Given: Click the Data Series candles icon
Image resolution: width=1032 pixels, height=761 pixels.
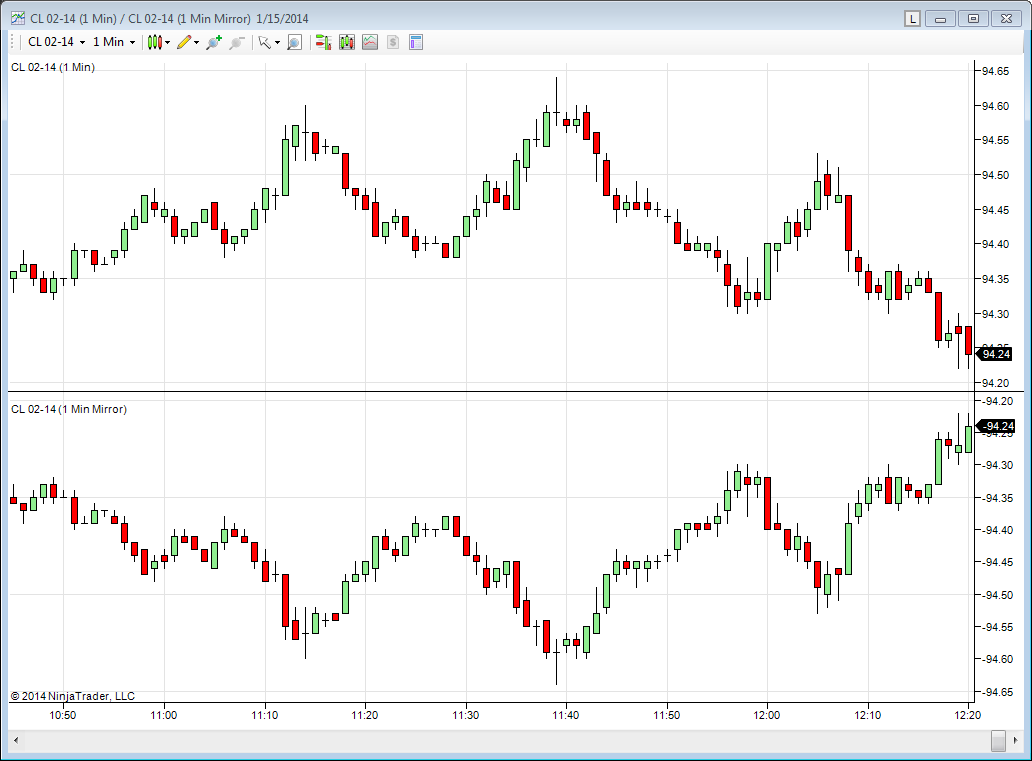Looking at the screenshot, I should coord(346,42).
